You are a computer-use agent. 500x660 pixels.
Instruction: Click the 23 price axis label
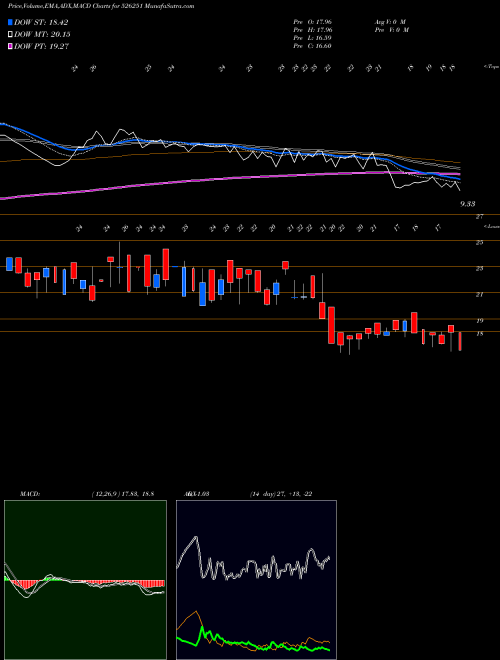click(479, 269)
